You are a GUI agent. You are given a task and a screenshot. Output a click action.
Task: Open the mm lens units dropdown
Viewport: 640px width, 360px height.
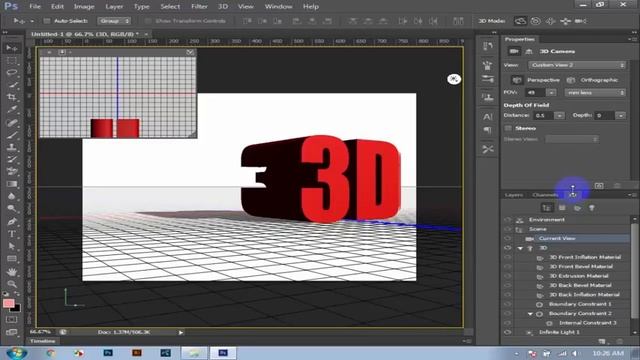[595, 93]
